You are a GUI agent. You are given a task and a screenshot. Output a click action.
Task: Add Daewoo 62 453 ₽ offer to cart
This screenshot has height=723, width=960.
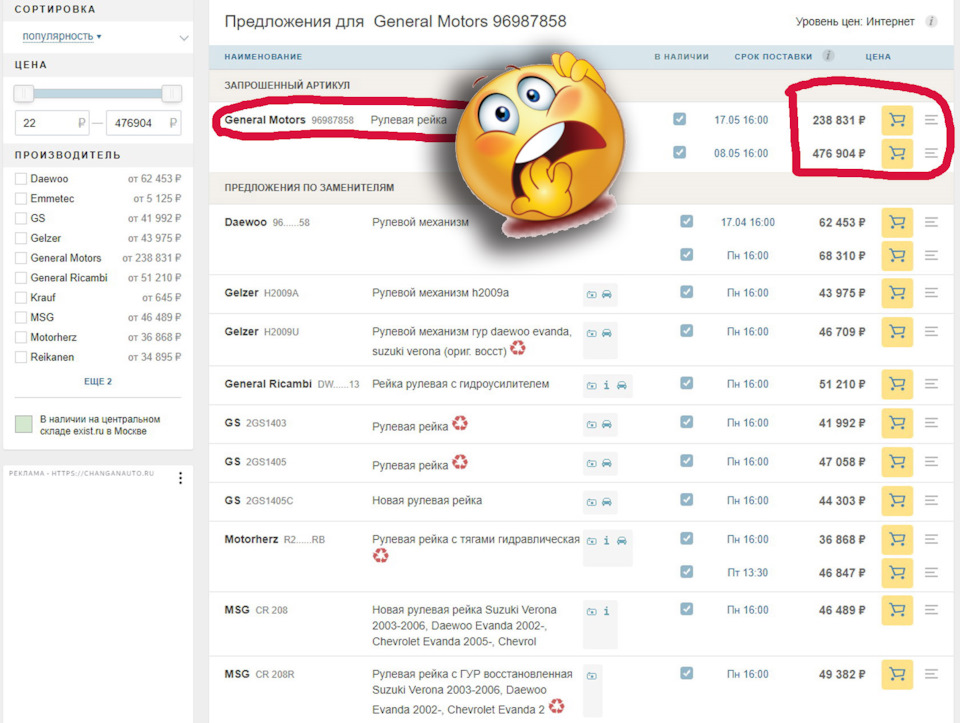(897, 222)
